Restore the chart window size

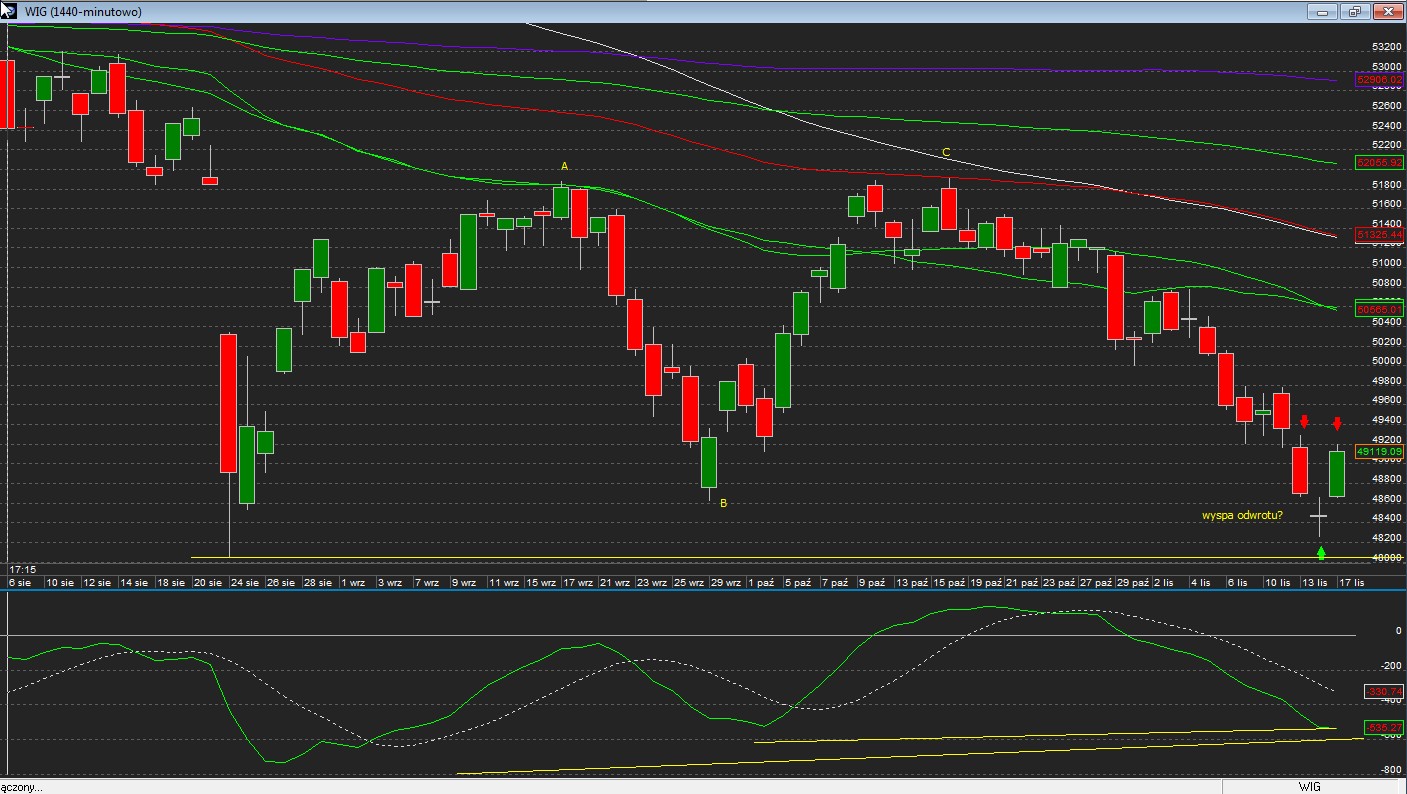coord(1355,12)
